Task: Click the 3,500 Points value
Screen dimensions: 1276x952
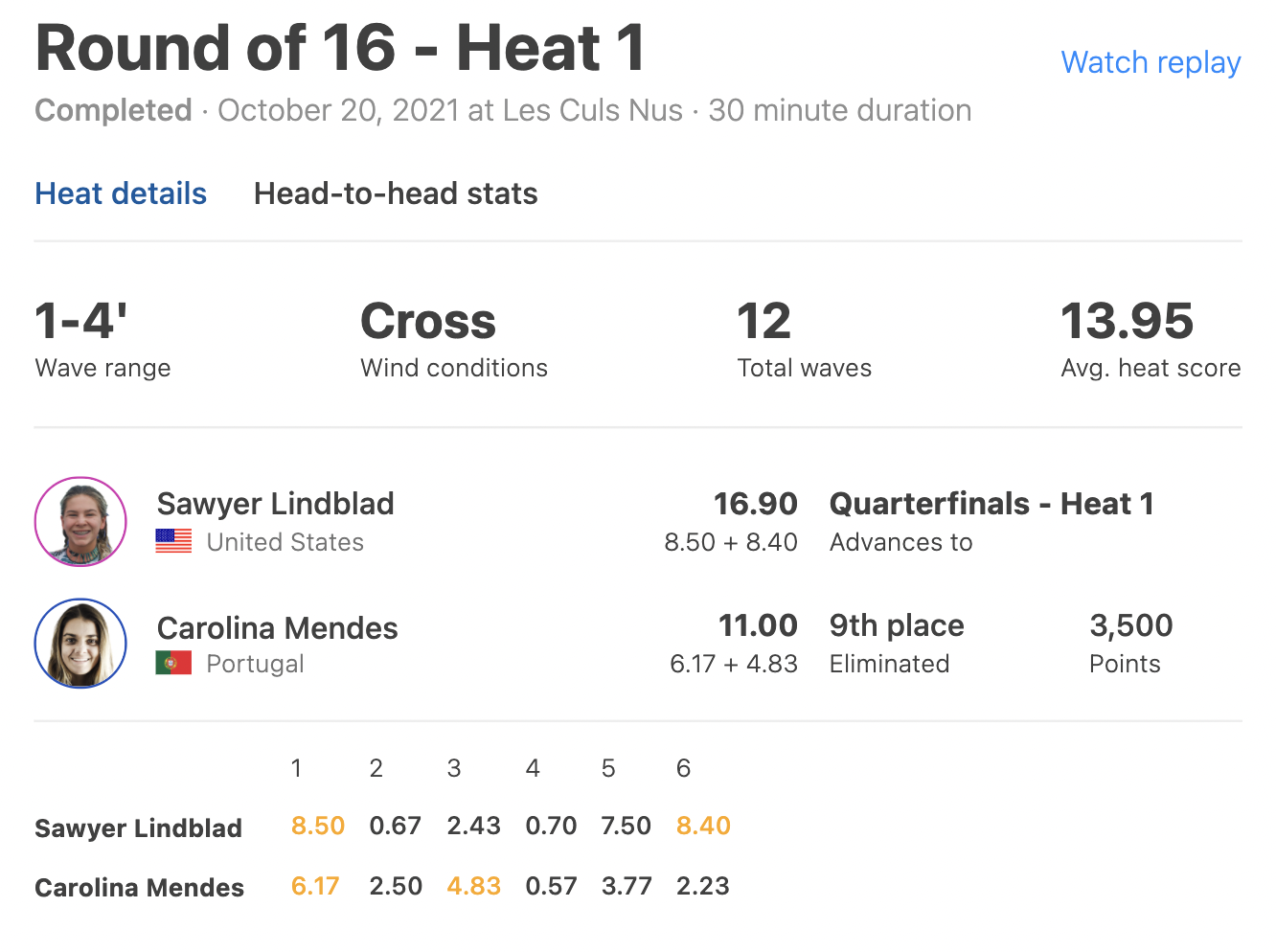Action: [x=1131, y=625]
